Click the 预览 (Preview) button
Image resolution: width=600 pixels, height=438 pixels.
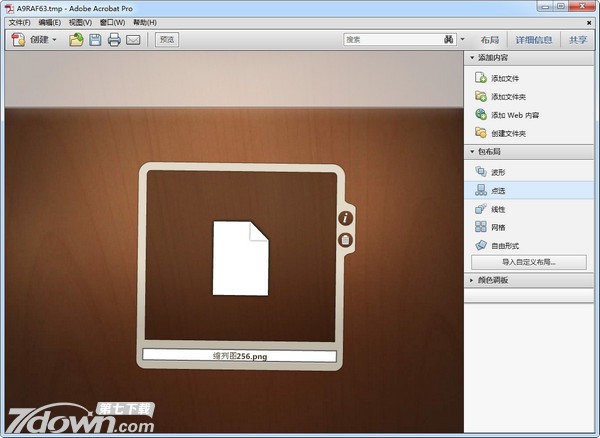(x=167, y=40)
